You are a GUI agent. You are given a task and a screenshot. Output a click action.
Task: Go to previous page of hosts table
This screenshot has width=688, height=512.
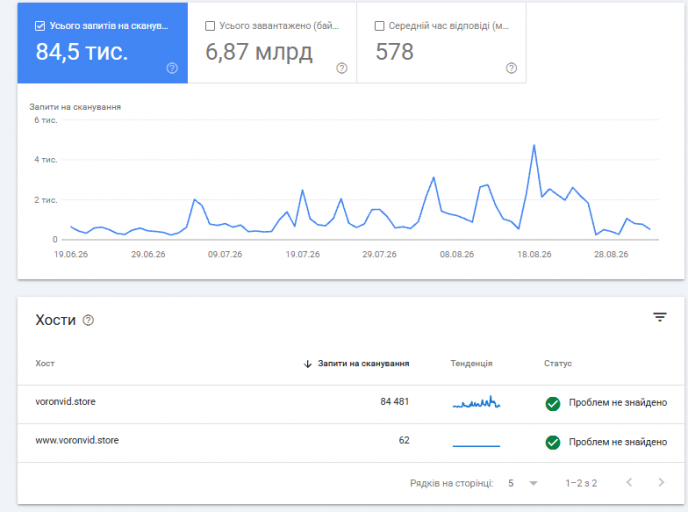point(629,483)
